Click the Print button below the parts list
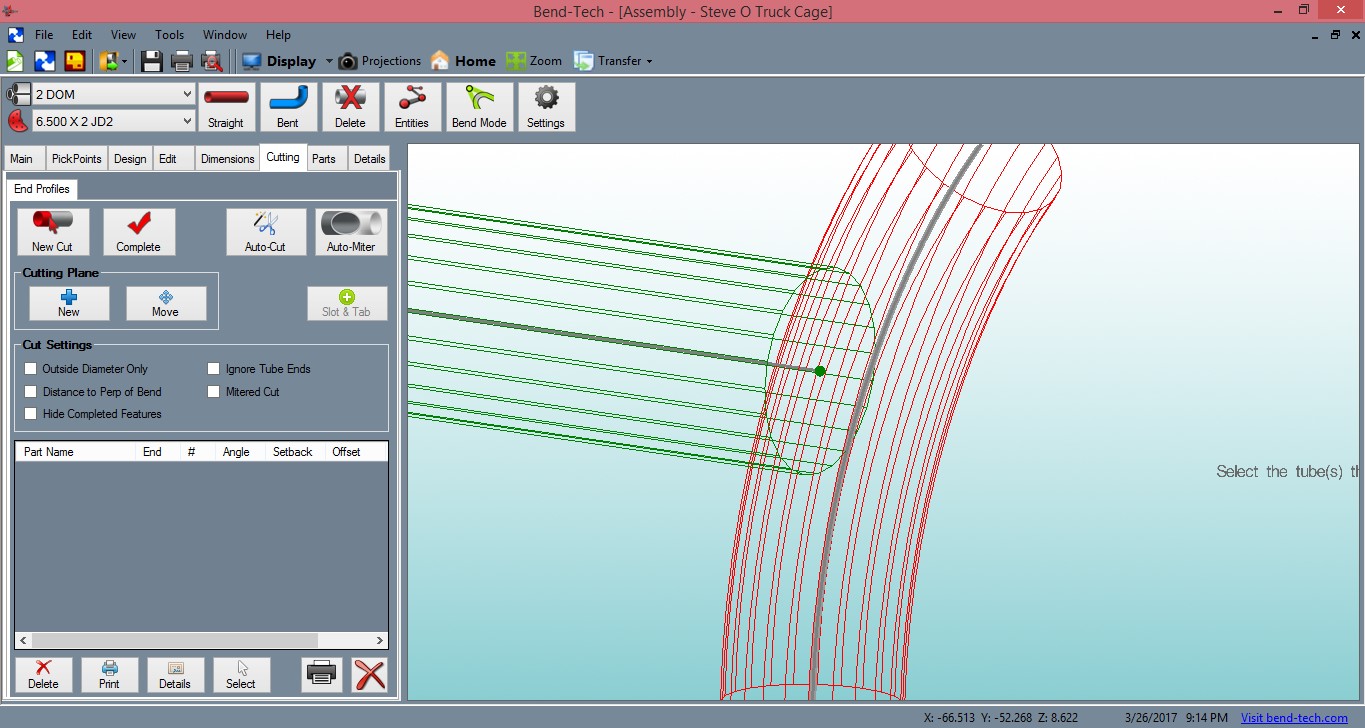1365x728 pixels. tap(109, 675)
